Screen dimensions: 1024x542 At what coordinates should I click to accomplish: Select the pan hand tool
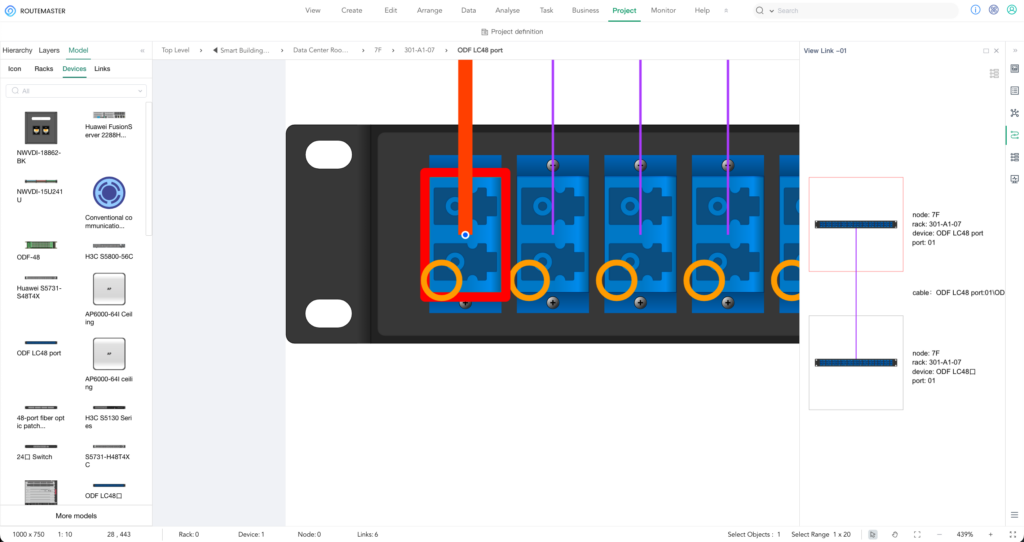coord(894,534)
